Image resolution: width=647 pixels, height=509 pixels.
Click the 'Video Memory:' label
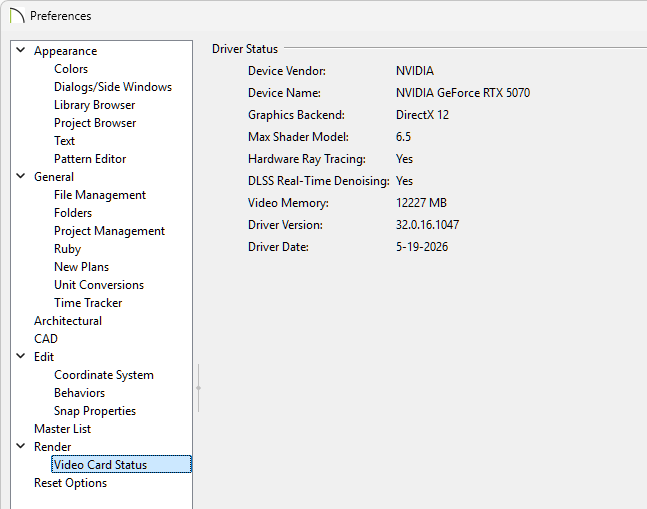click(288, 203)
